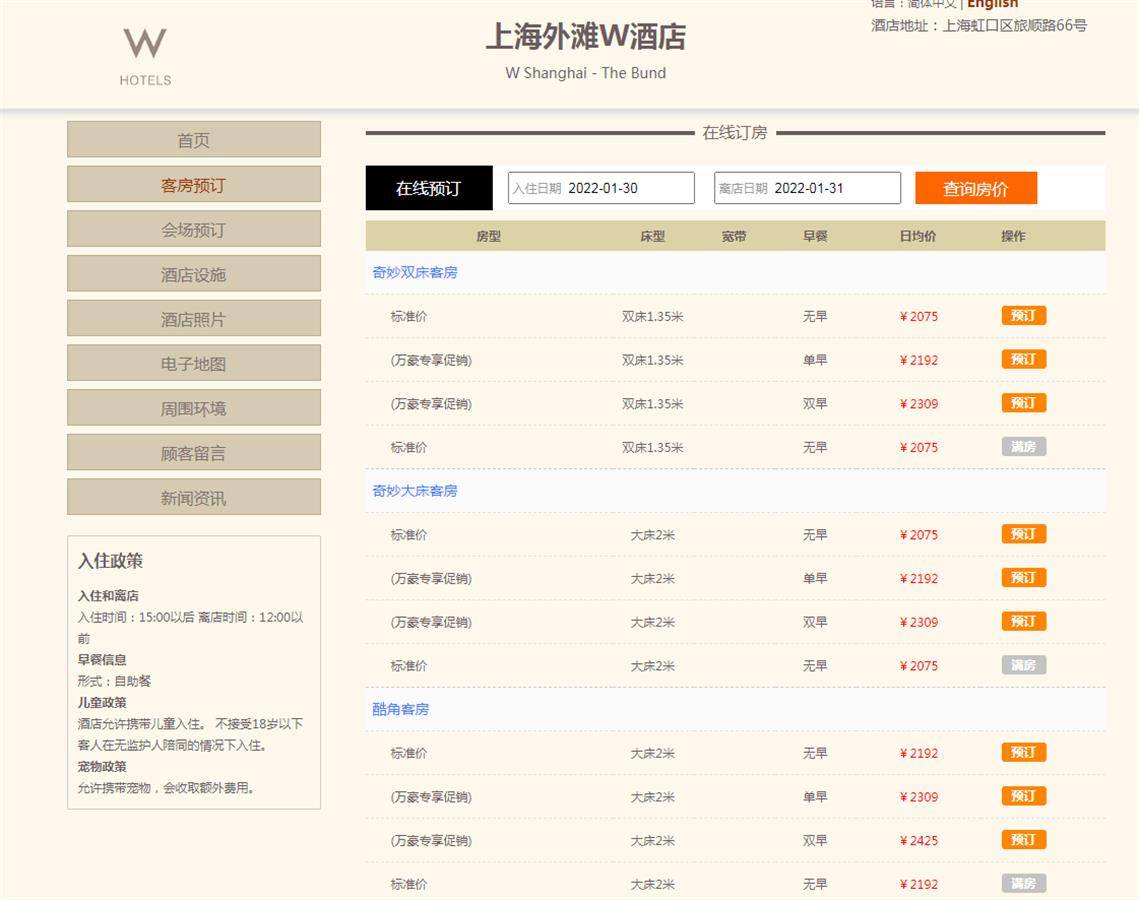Open the 新闻资讯 news page

click(194, 497)
